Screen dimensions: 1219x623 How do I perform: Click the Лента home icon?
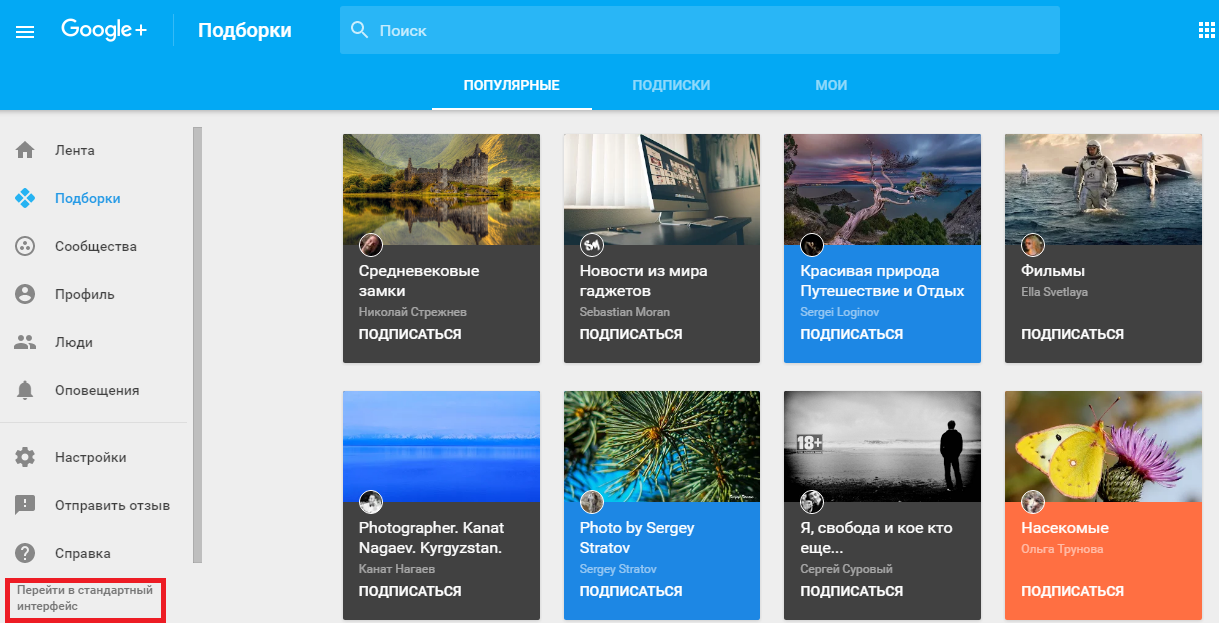point(25,151)
